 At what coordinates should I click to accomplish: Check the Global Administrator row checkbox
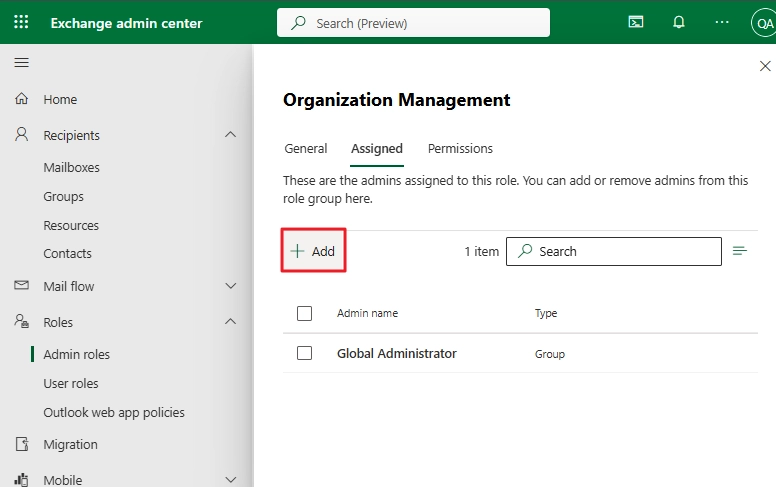pyautogui.click(x=304, y=353)
